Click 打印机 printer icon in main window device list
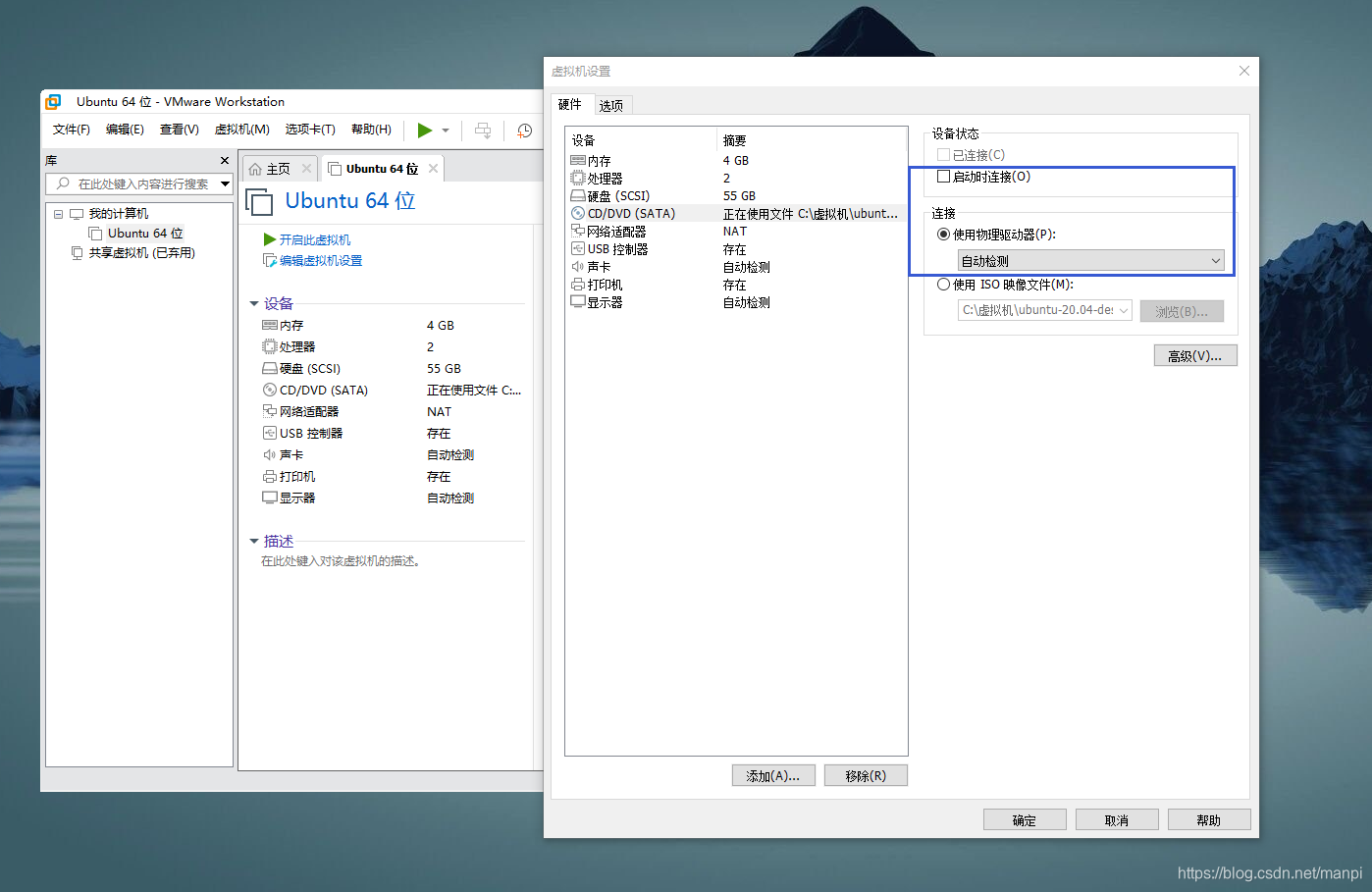 (x=270, y=477)
